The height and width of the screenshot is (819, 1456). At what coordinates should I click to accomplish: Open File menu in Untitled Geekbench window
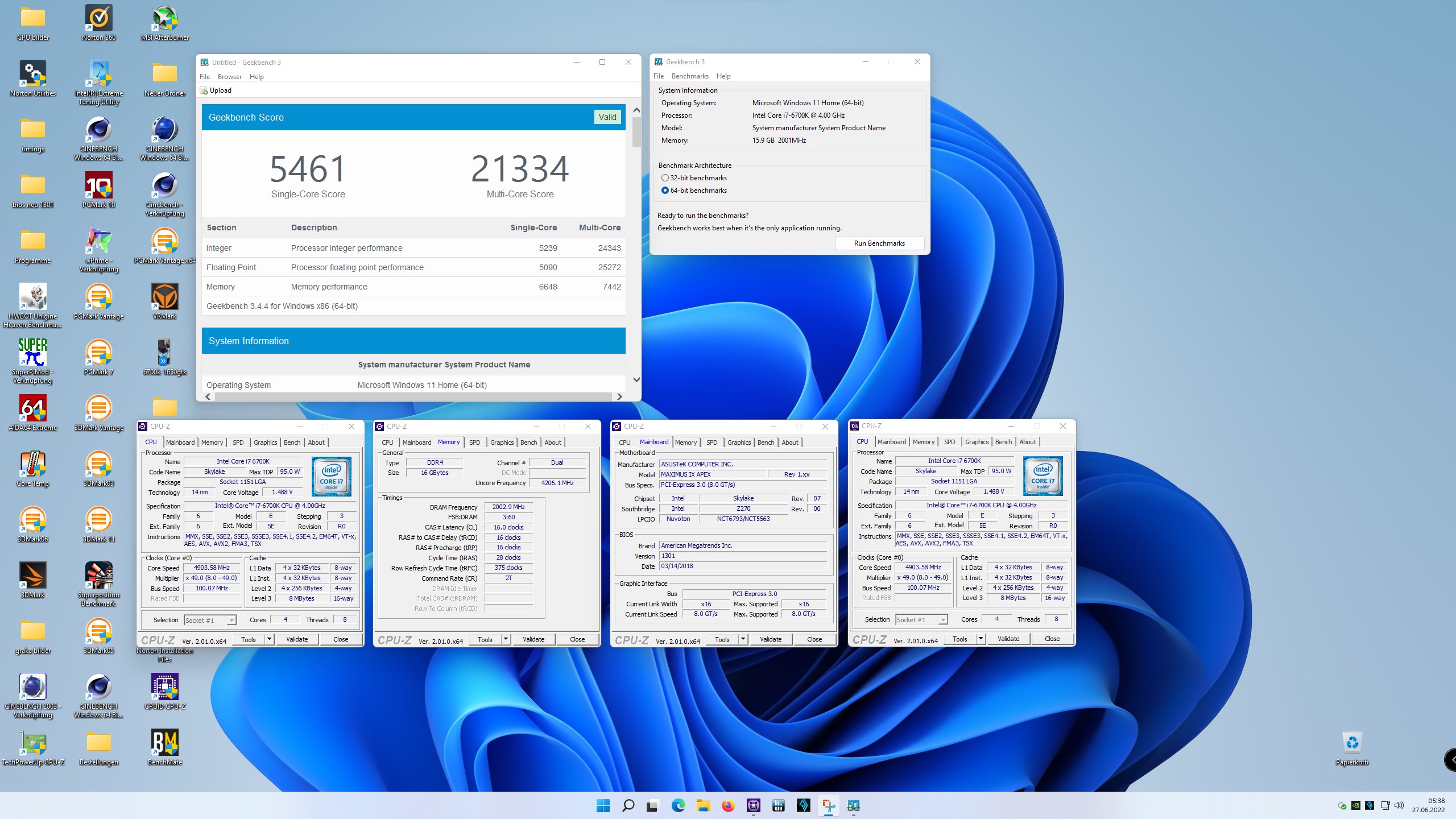click(205, 77)
